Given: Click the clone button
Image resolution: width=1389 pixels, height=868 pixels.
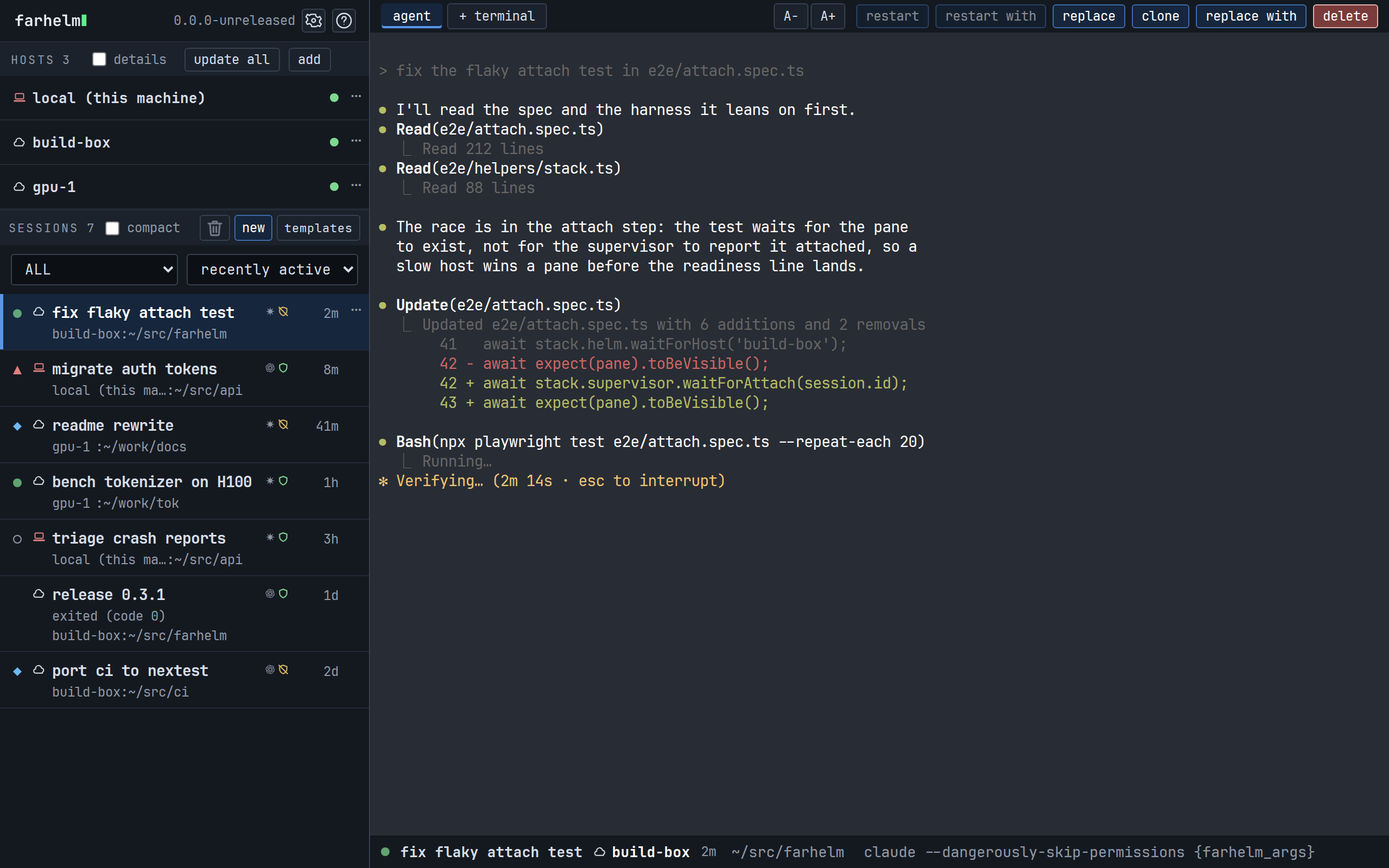Looking at the screenshot, I should [x=1160, y=16].
